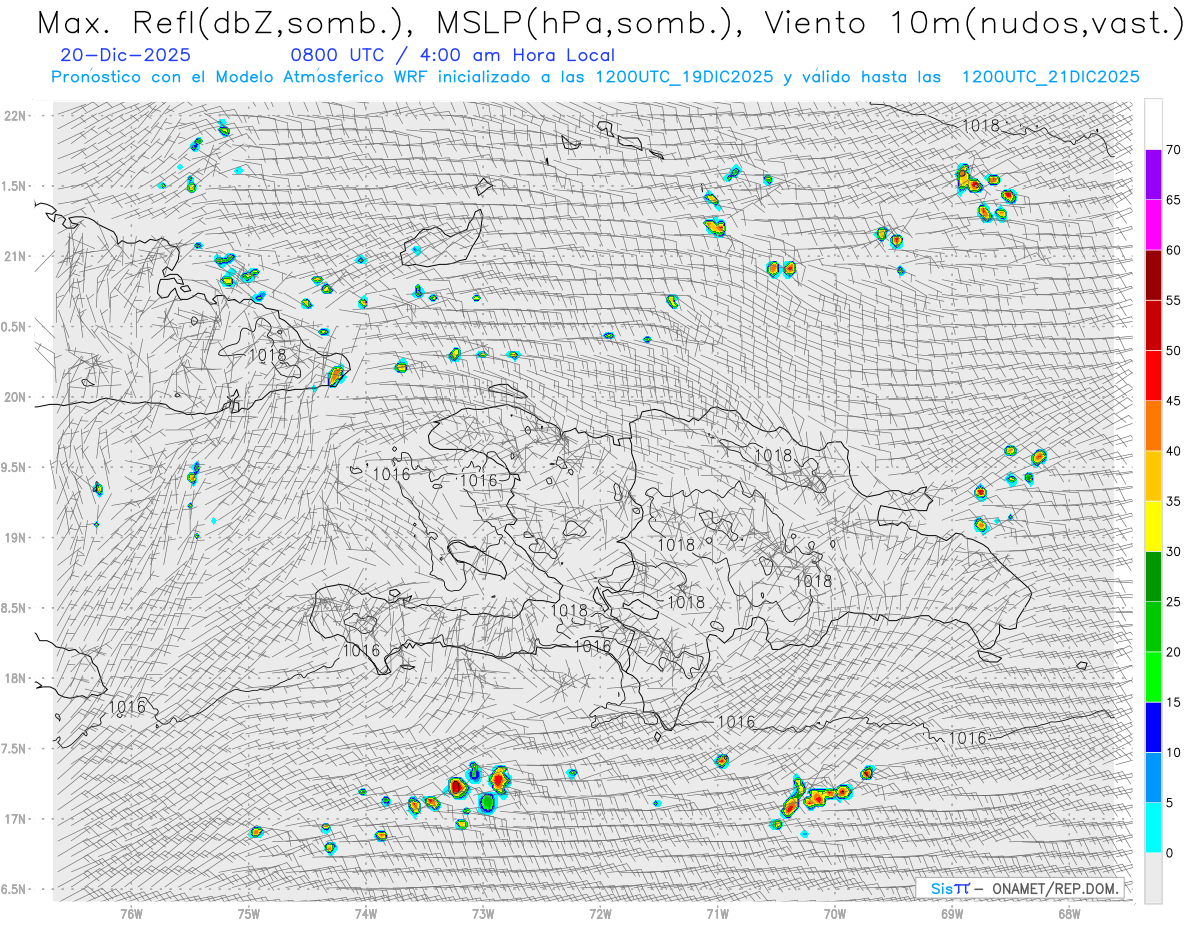The image size is (1200, 927).
Task: Click the "71W" longitude label
Action: [x=717, y=913]
